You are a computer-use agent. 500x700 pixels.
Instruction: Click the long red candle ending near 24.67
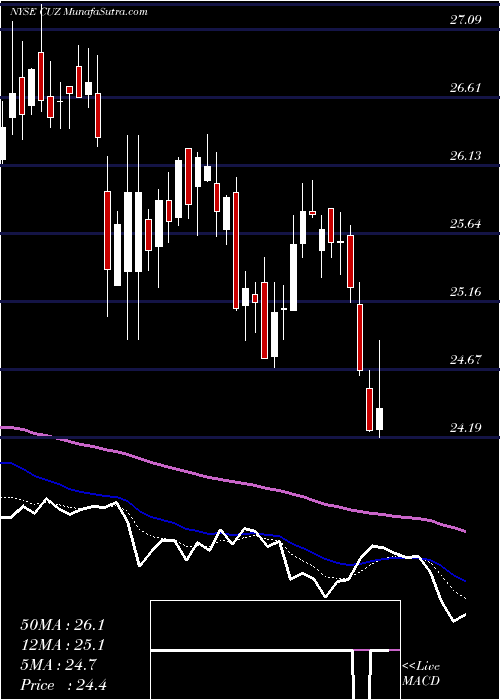[x=360, y=337]
